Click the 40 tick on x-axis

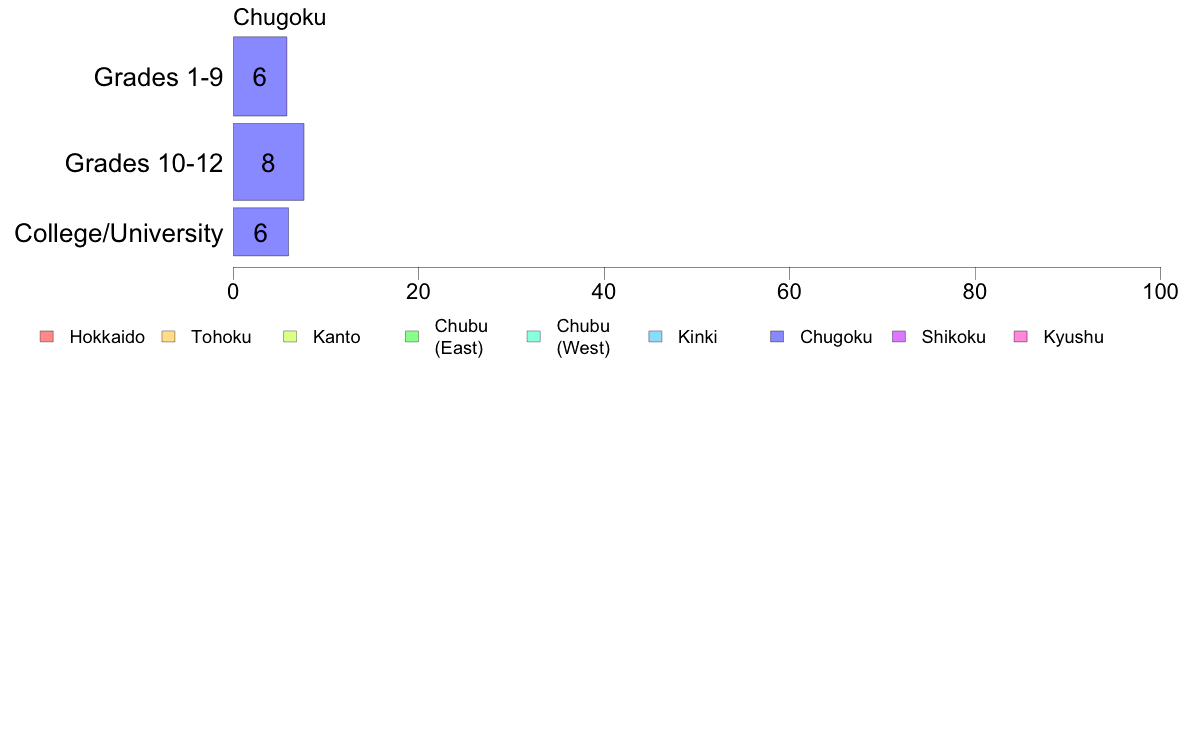pyautogui.click(x=604, y=292)
